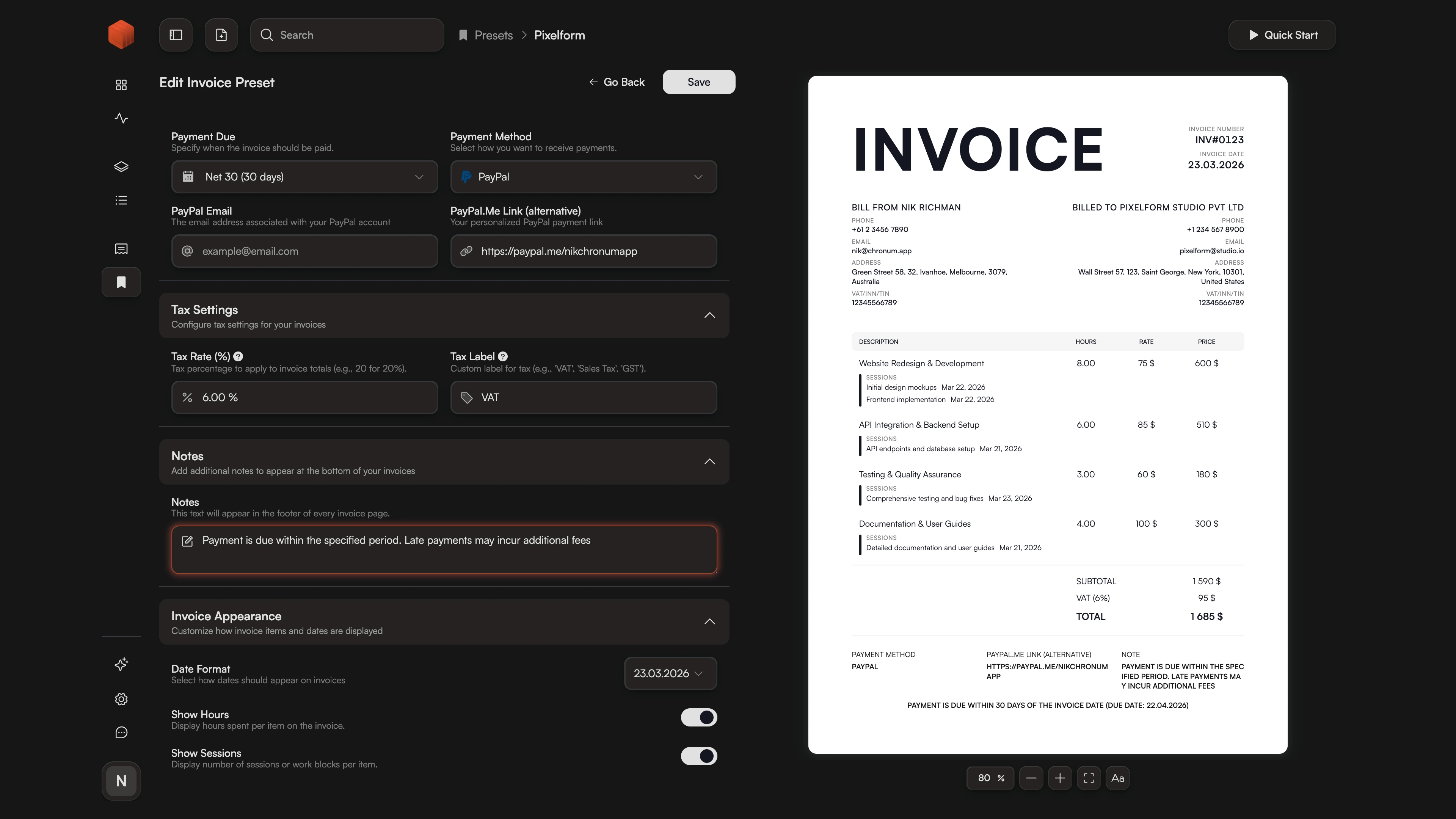1456x819 pixels.
Task: Collapse the Tax Settings section
Action: (709, 315)
